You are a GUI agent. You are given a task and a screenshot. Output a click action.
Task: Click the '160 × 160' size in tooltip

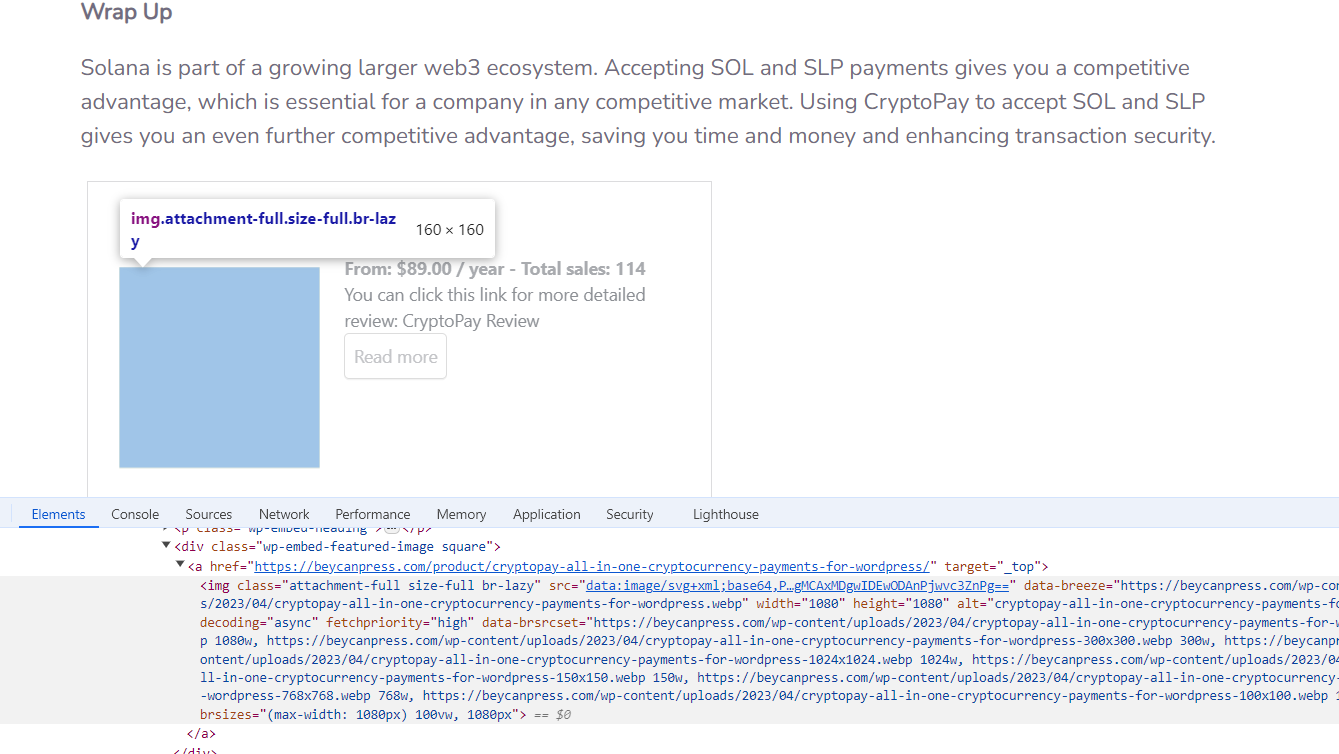(449, 229)
